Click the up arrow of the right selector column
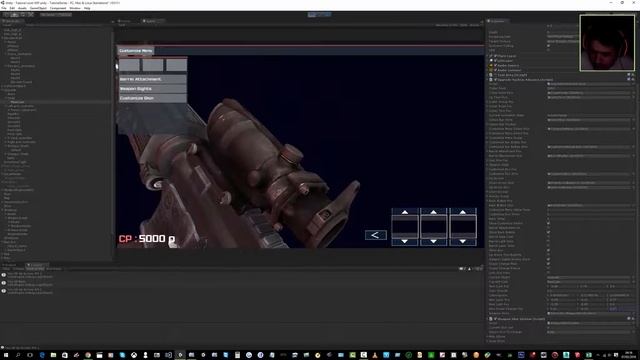This screenshot has height=360, width=640. (x=462, y=212)
